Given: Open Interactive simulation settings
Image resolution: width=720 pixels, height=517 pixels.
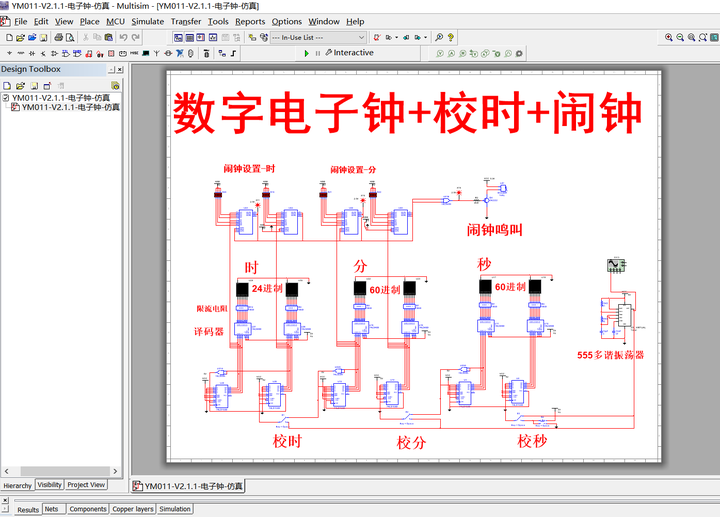Looking at the screenshot, I should coord(350,53).
